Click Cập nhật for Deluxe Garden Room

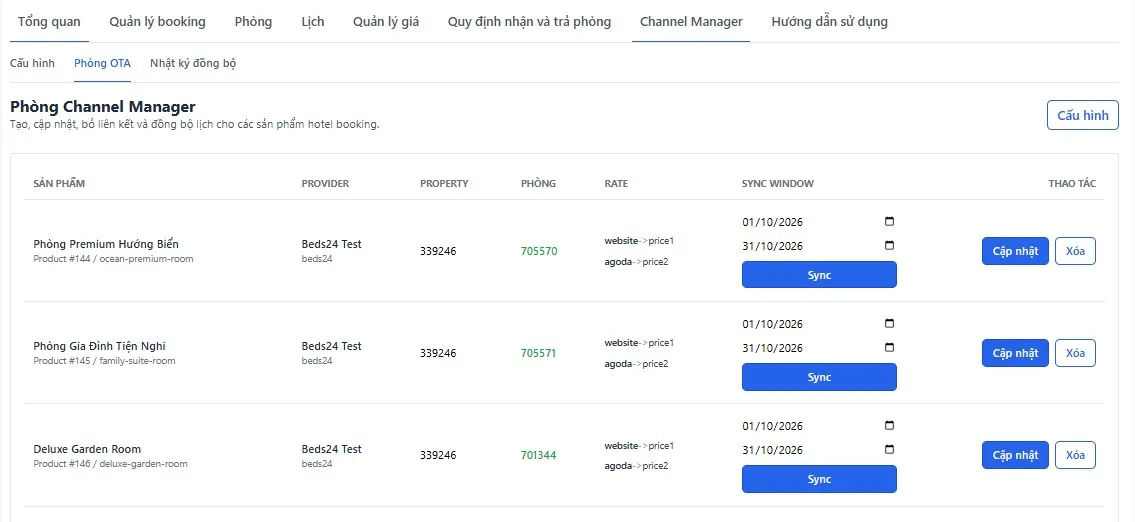pyautogui.click(x=1016, y=455)
